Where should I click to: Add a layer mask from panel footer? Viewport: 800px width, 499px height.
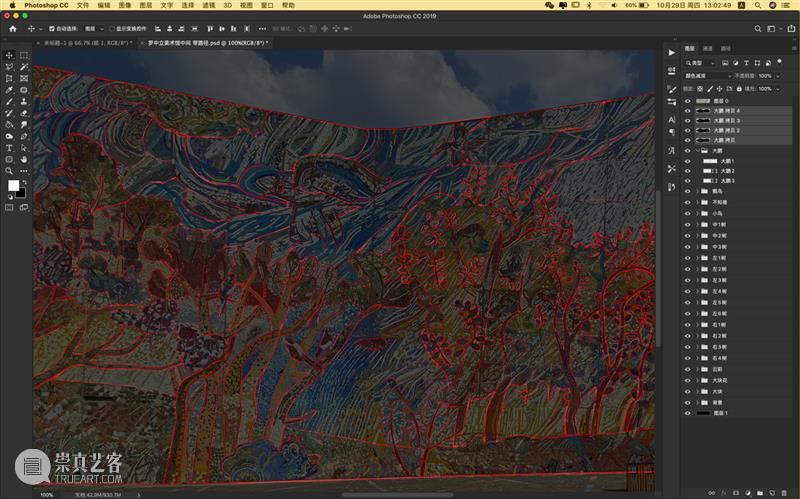(x=736, y=493)
